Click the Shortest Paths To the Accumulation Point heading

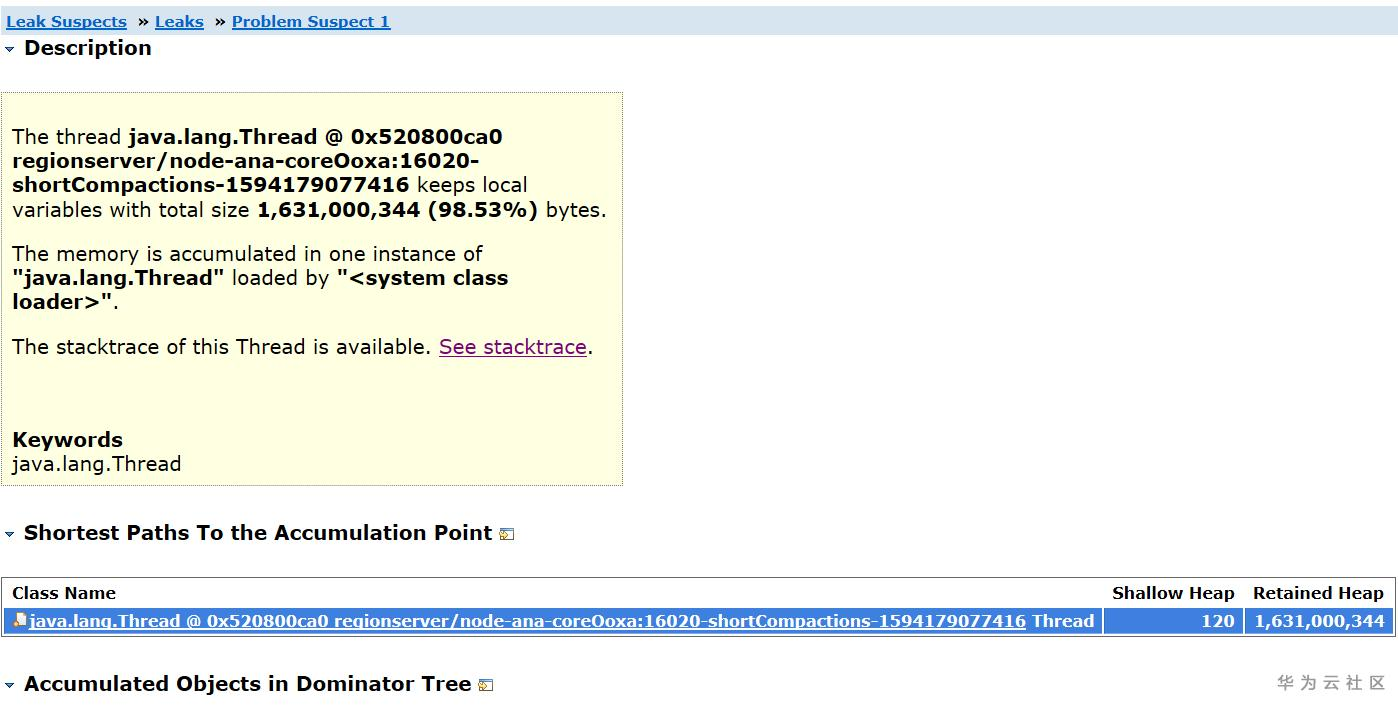[258, 533]
